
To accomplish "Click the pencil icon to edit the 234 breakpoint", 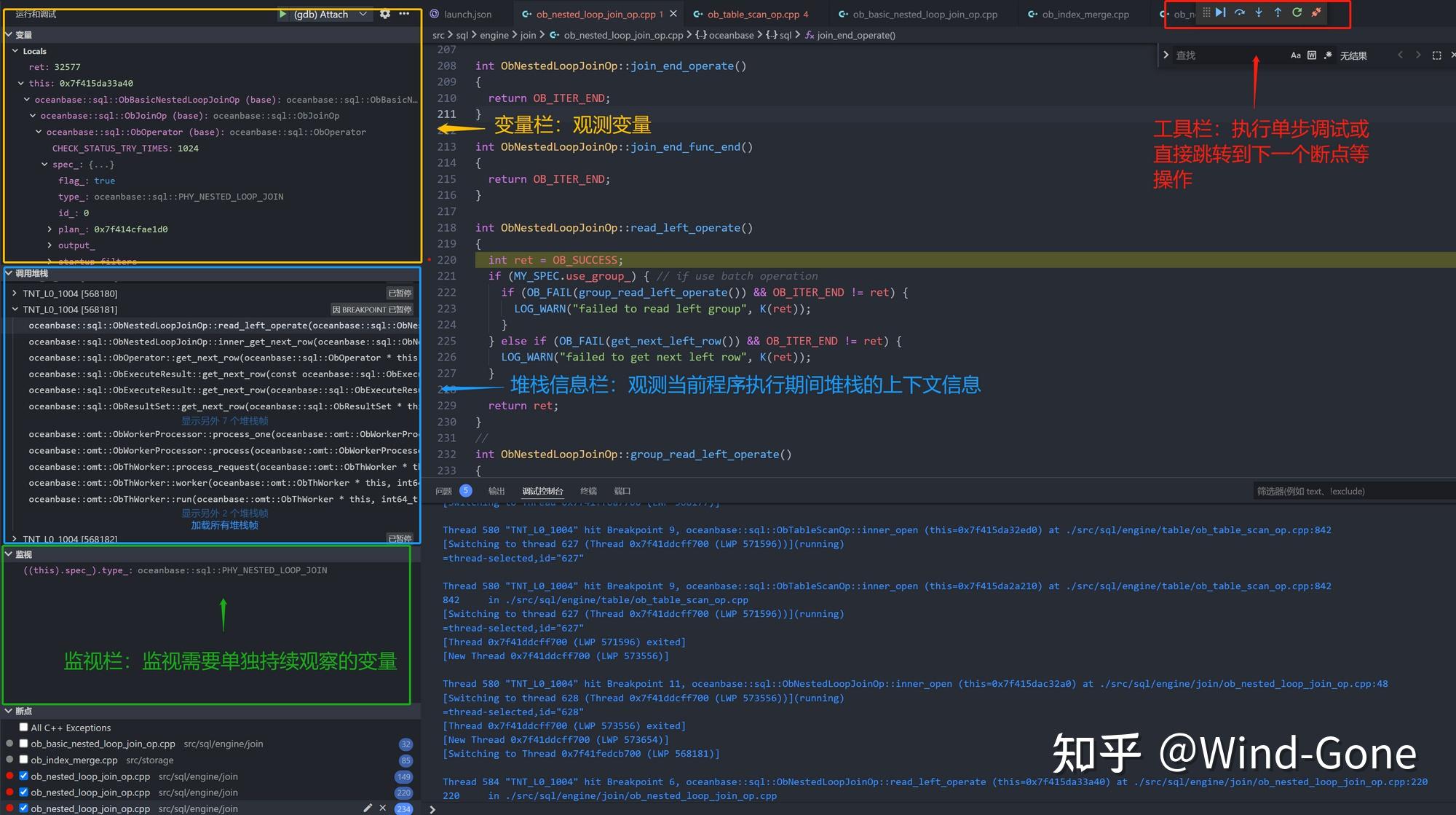I will [x=368, y=808].
